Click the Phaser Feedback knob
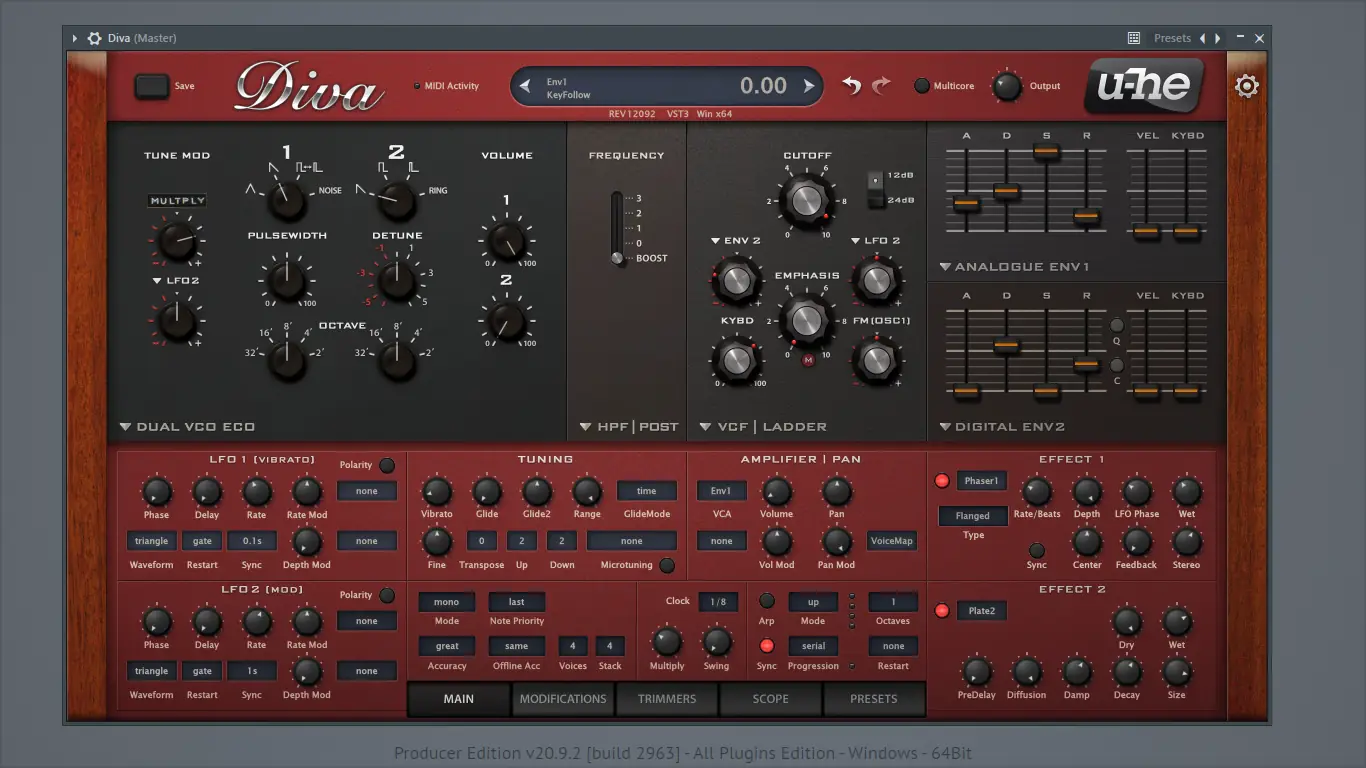This screenshot has width=1366, height=768. [1137, 542]
